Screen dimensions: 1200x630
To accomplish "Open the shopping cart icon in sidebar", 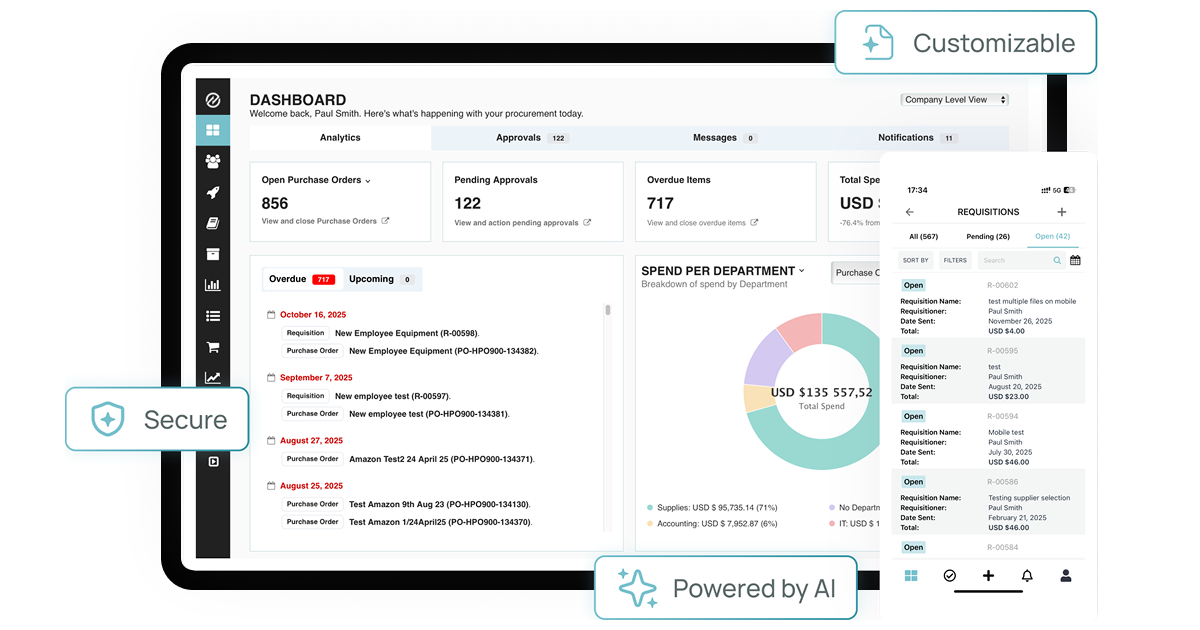I will pos(213,347).
